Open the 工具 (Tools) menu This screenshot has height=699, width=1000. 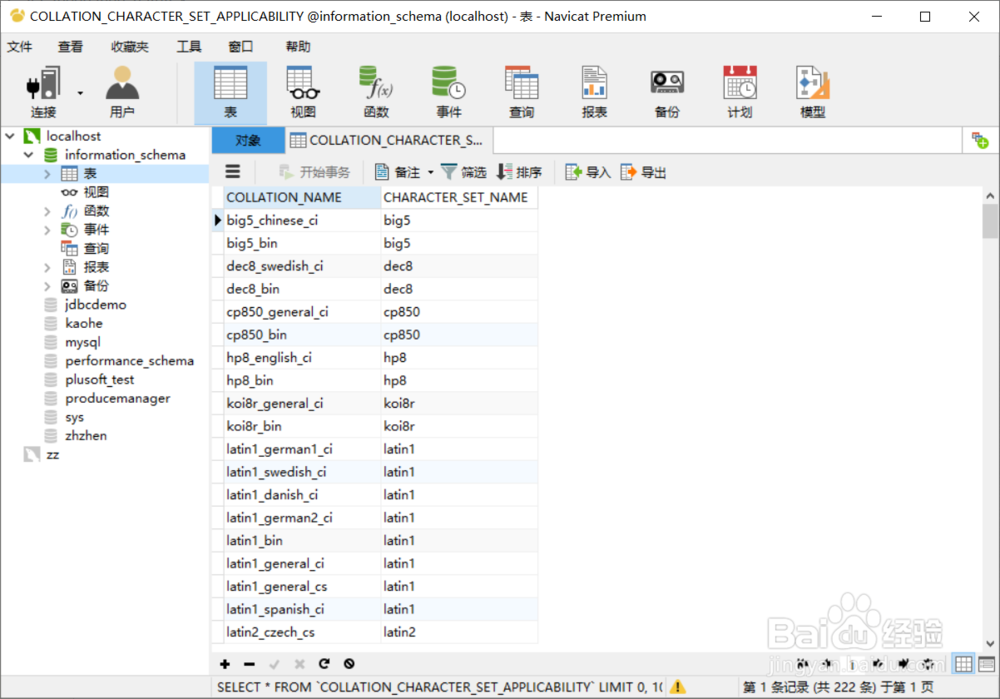tap(189, 45)
